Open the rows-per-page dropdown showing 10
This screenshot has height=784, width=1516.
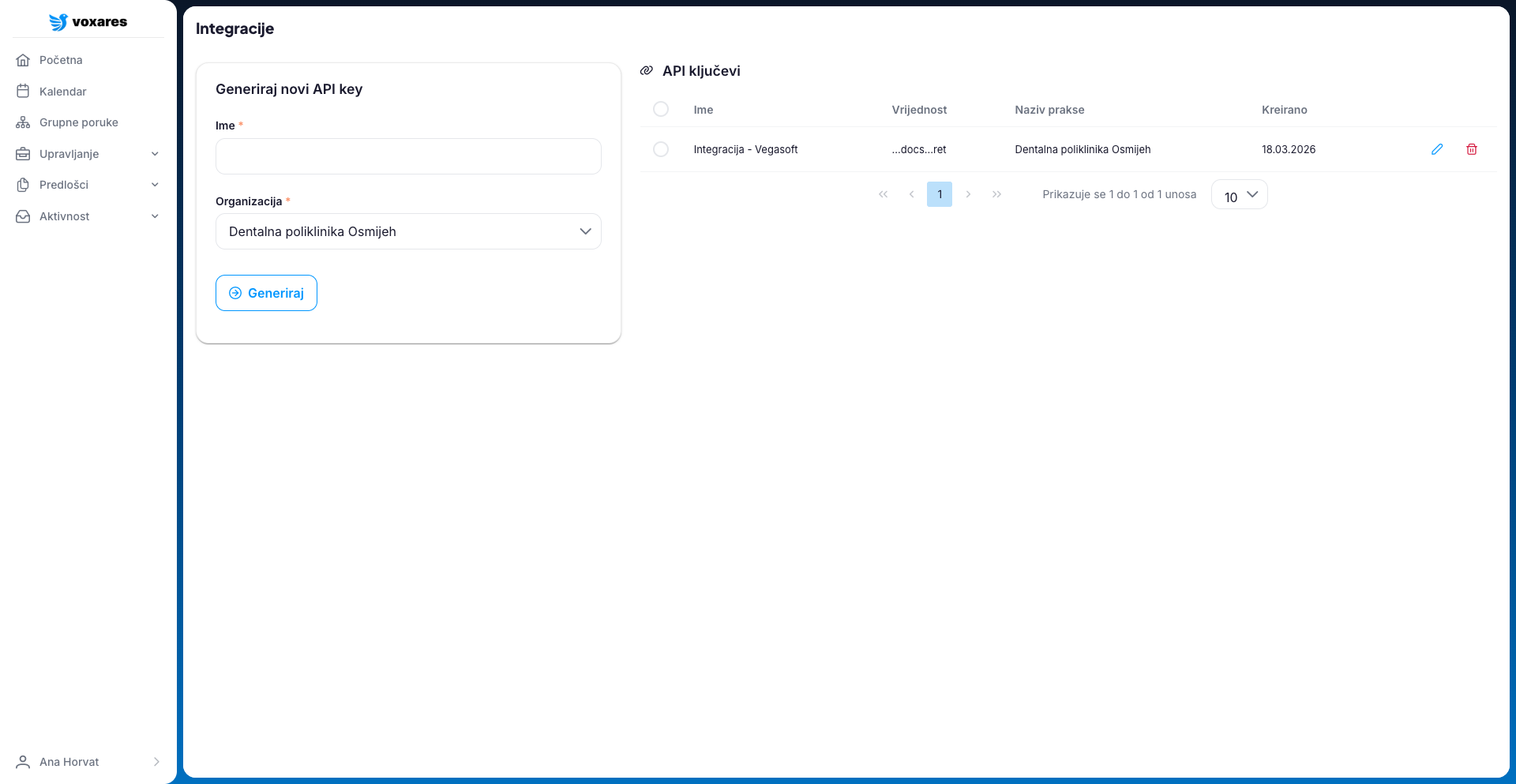click(1240, 195)
